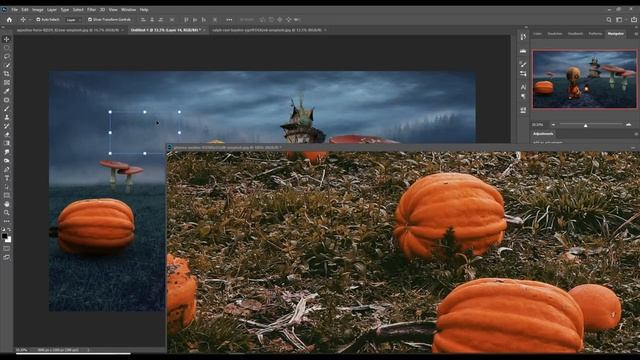Reset default foreground and background colors
The height and width of the screenshot is (360, 640).
click(x=3, y=230)
